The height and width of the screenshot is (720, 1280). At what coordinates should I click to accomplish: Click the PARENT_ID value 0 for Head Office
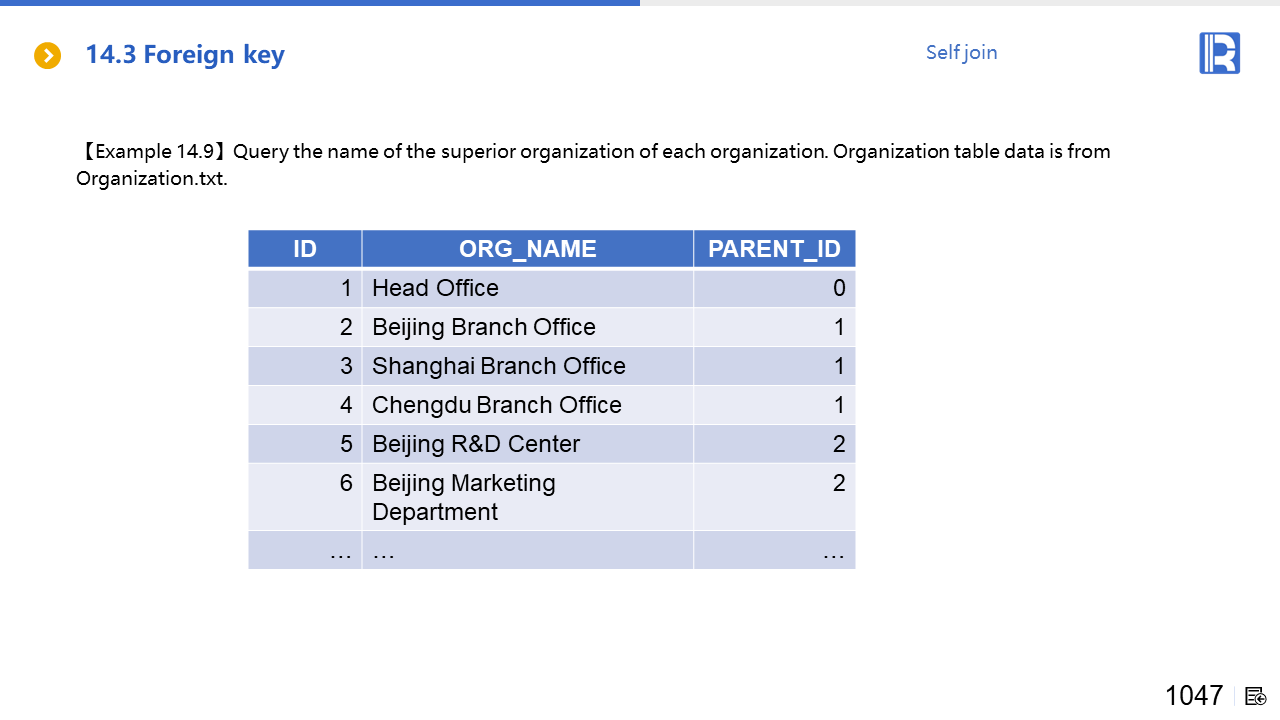pyautogui.click(x=838, y=288)
